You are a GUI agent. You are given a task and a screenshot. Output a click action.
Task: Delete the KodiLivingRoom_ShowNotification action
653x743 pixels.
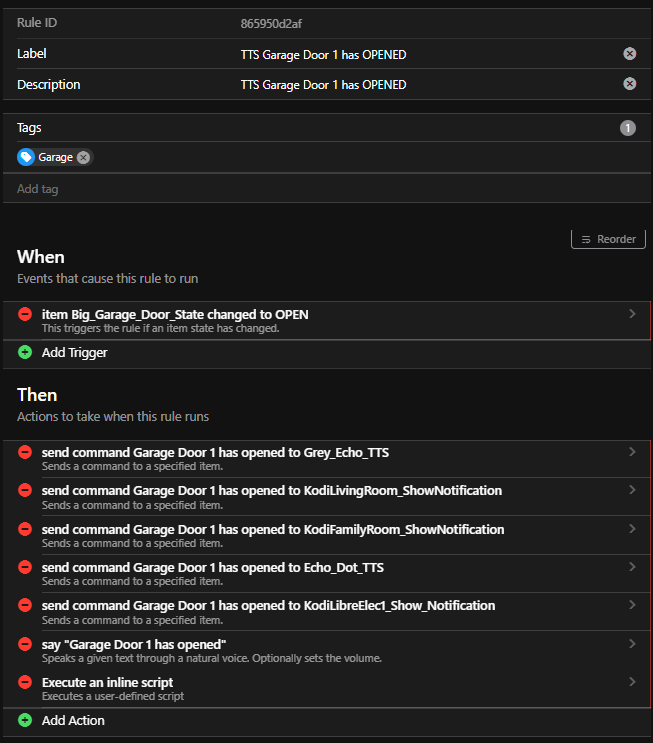click(x=25, y=491)
